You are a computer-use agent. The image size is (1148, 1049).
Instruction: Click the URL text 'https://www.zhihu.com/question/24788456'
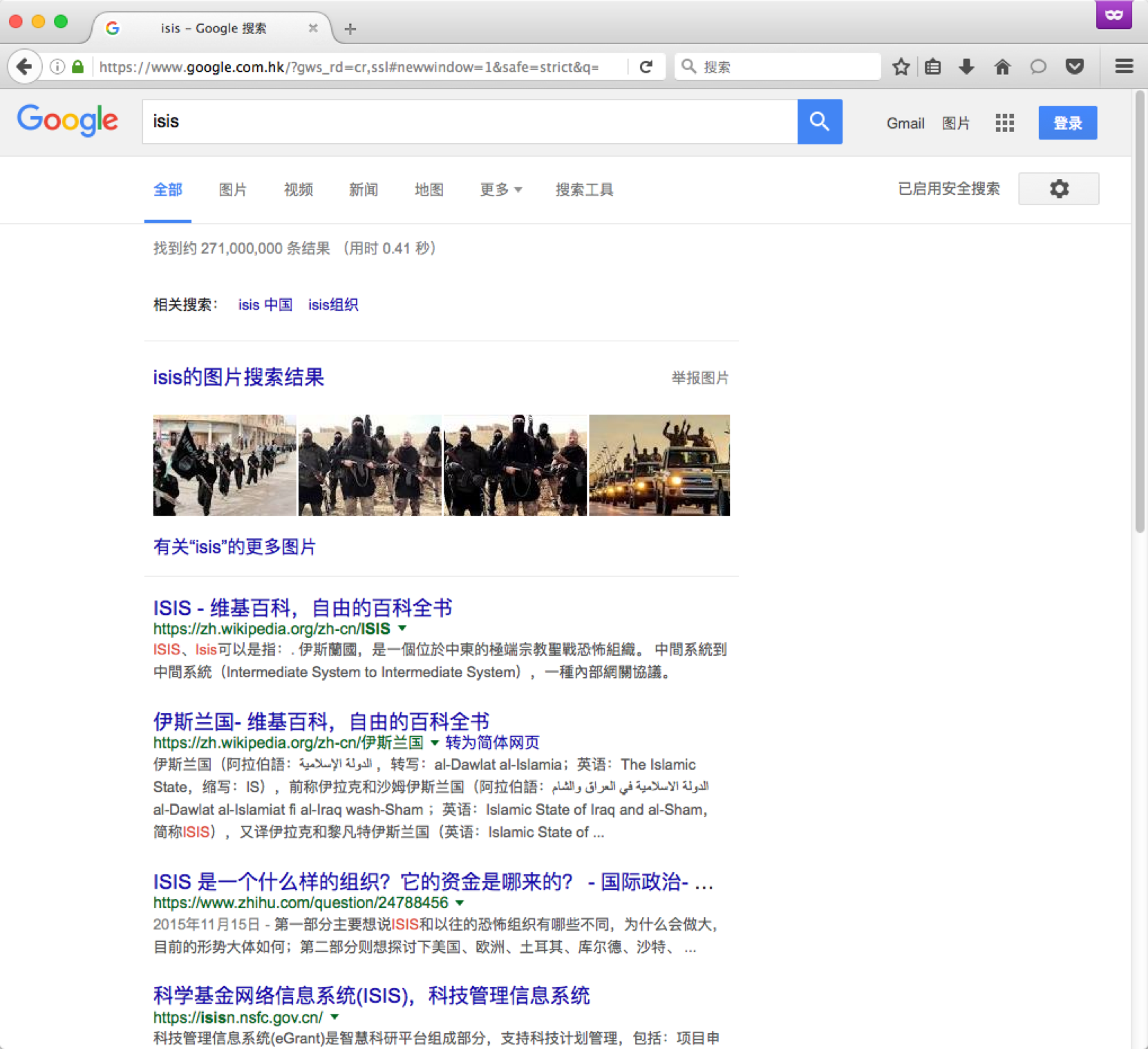pos(301,902)
